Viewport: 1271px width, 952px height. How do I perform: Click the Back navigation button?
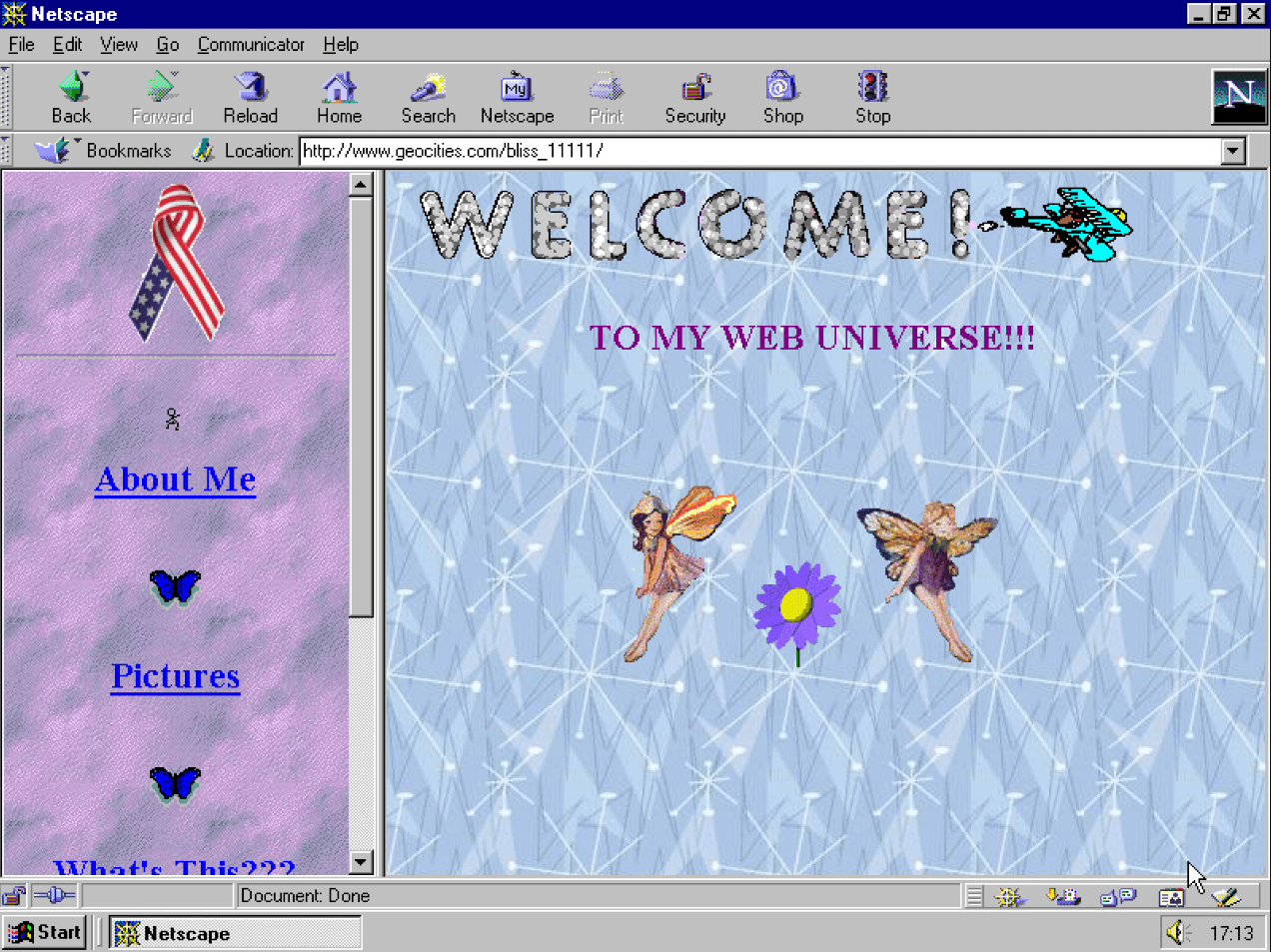(71, 98)
